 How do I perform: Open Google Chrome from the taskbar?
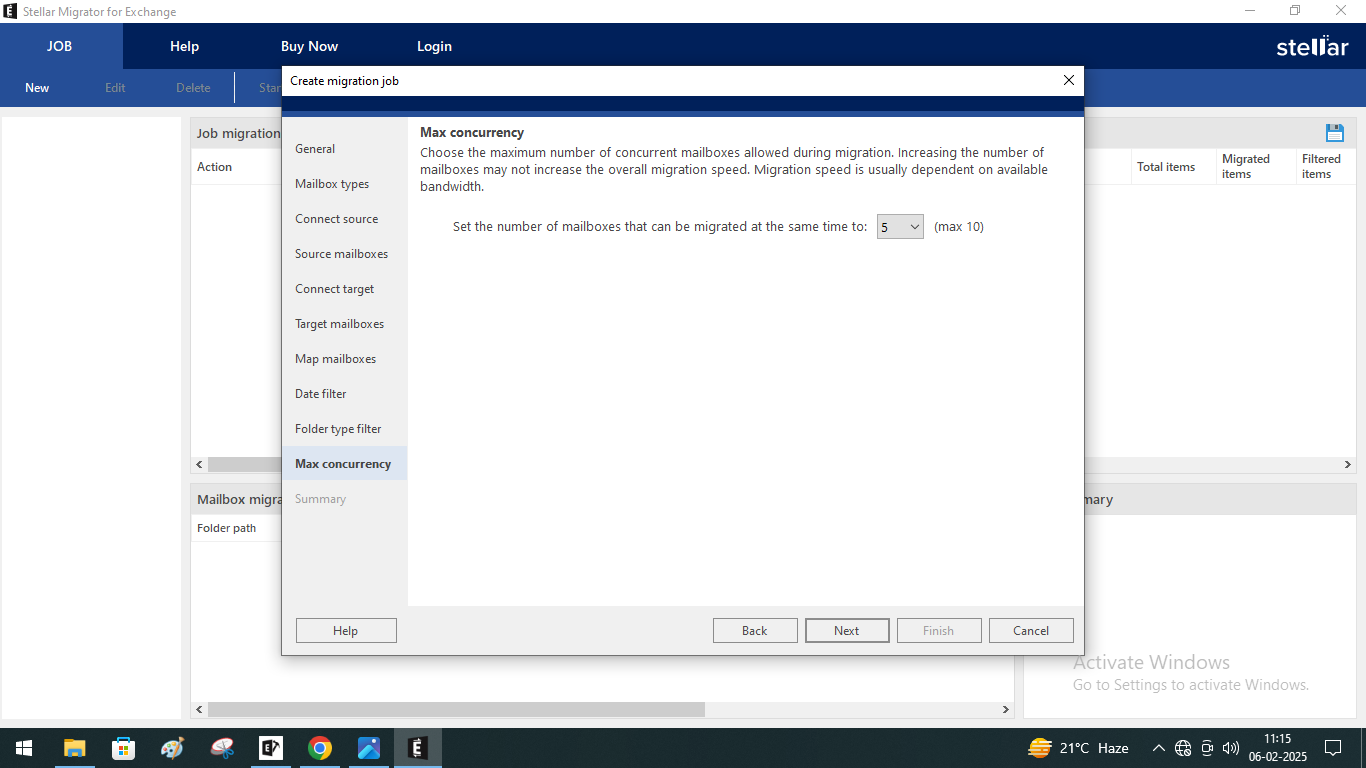click(319, 748)
